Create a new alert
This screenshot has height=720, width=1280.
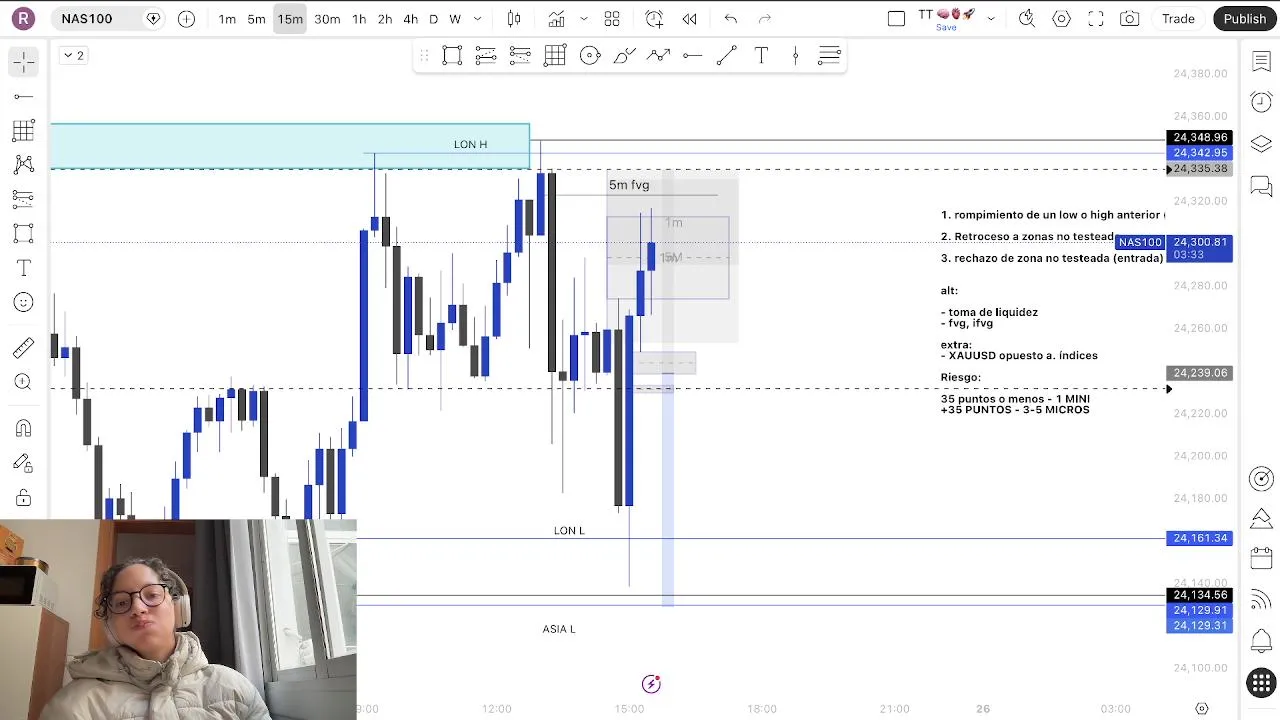[654, 19]
